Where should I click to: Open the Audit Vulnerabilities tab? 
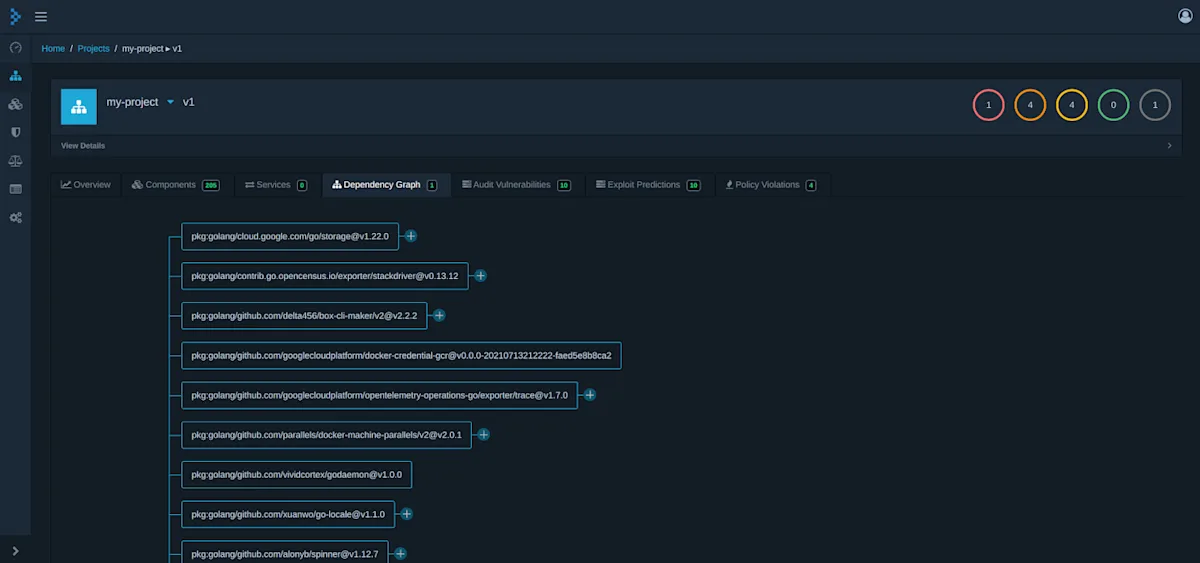516,185
